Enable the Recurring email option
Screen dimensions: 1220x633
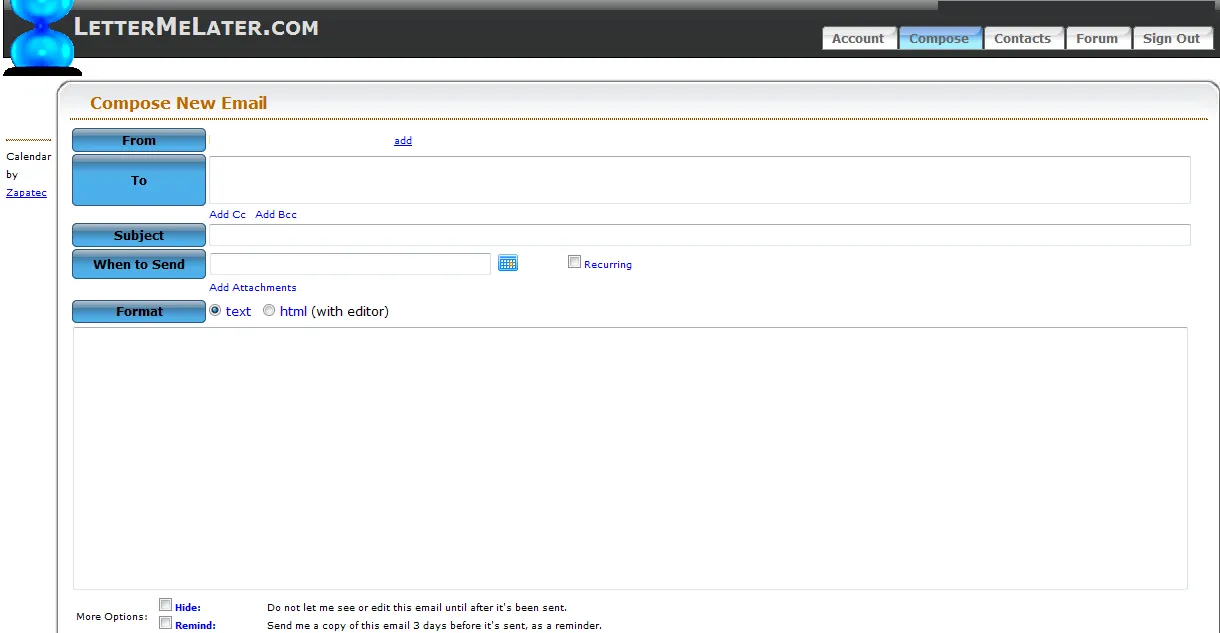[575, 261]
